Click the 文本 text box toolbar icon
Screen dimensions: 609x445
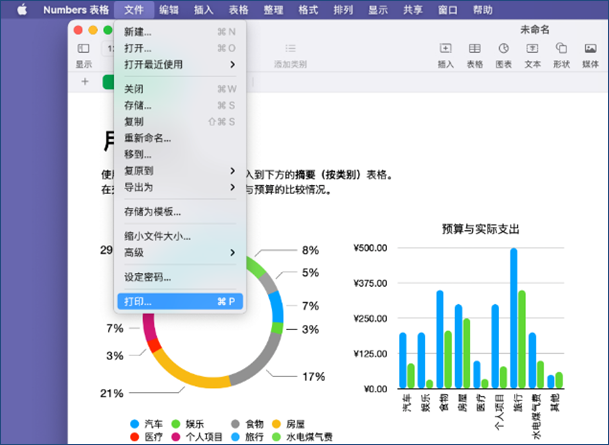[x=532, y=49]
